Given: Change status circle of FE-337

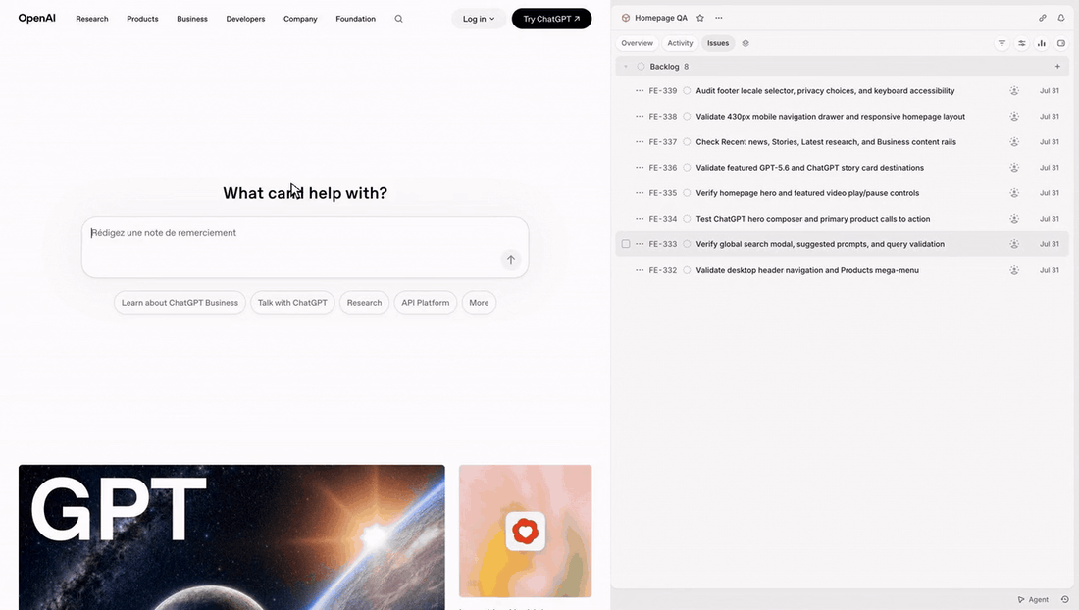Looking at the screenshot, I should [687, 142].
